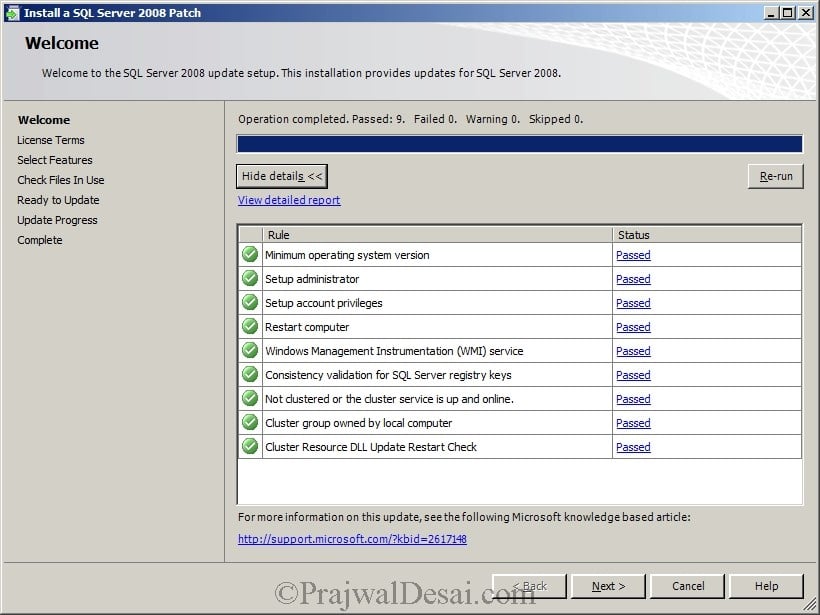
Task: Select Check Files In Use step
Action: [x=61, y=180]
